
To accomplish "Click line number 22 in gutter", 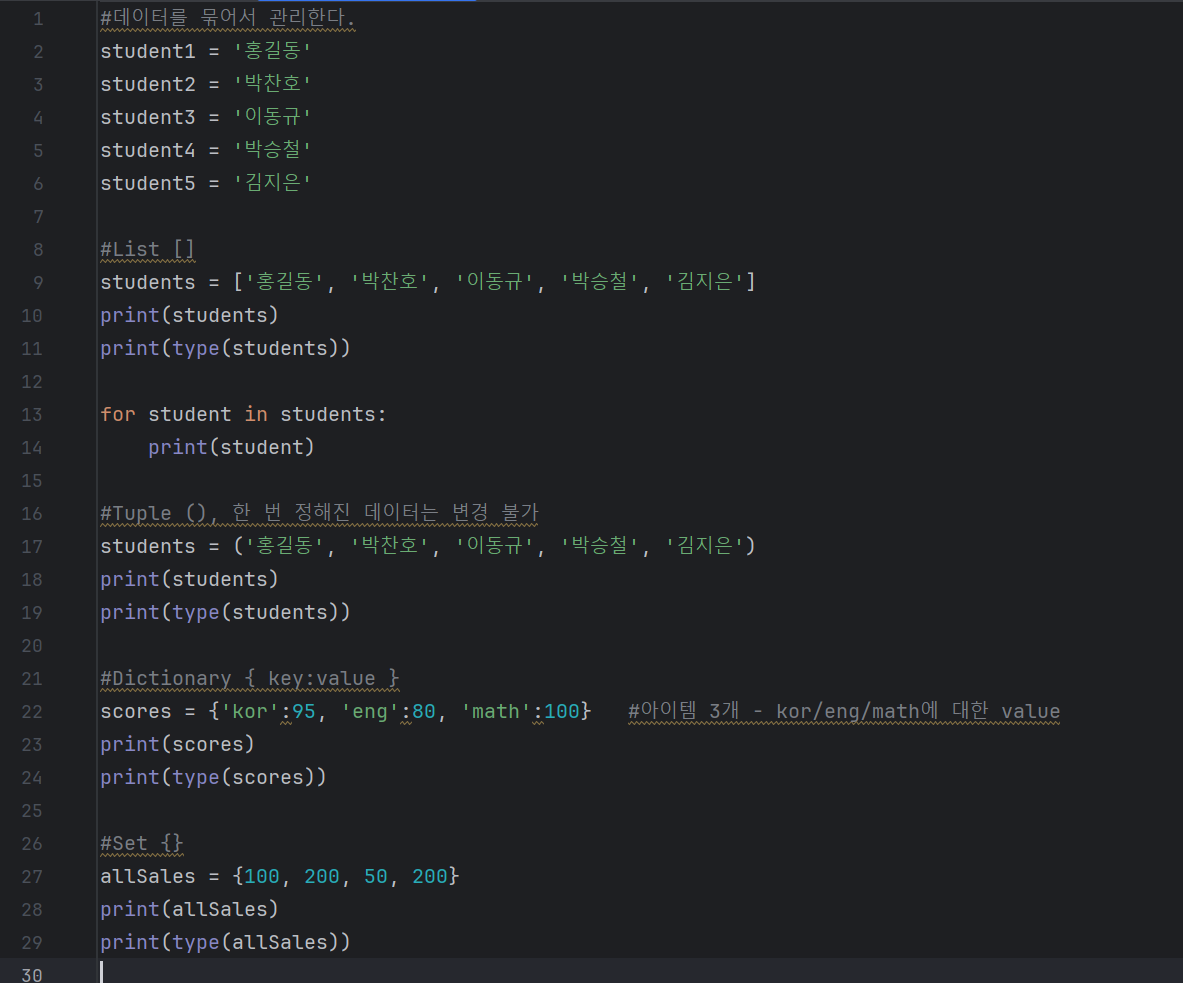I will pyautogui.click(x=32, y=711).
